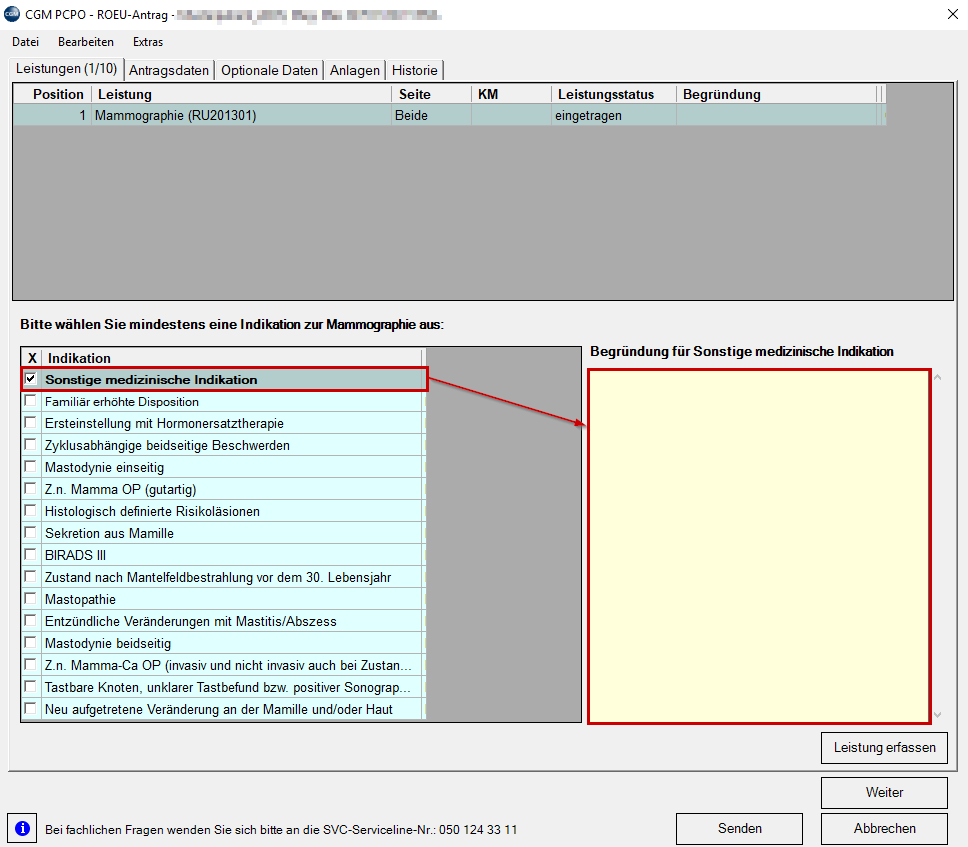Image resolution: width=968 pixels, height=847 pixels.
Task: Click the Leistungsstatus column header
Action: 614,94
